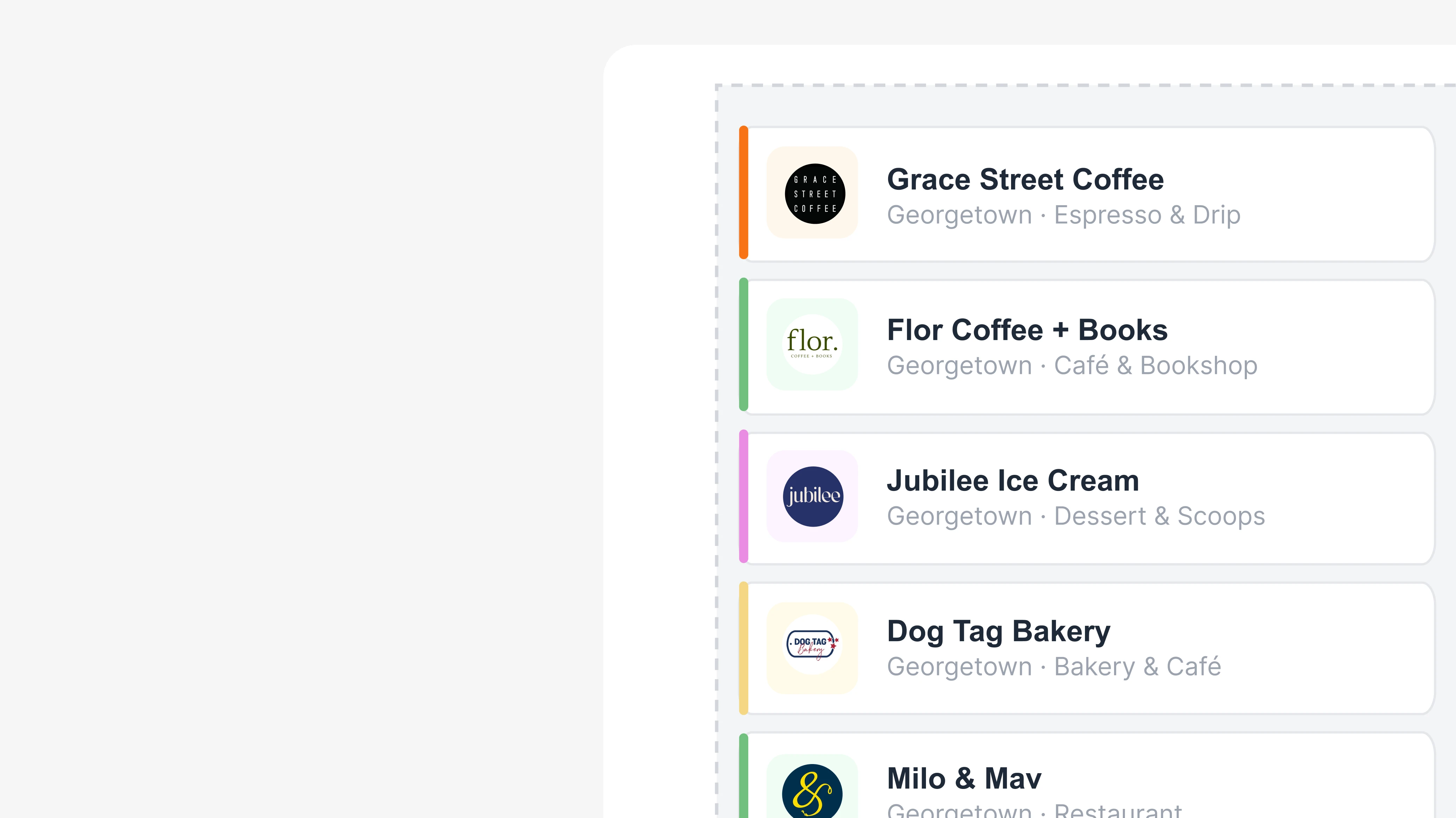Screen dimensions: 1456x818
Task: Click the Grace Street Coffee round logo
Action: pyautogui.click(x=815, y=194)
